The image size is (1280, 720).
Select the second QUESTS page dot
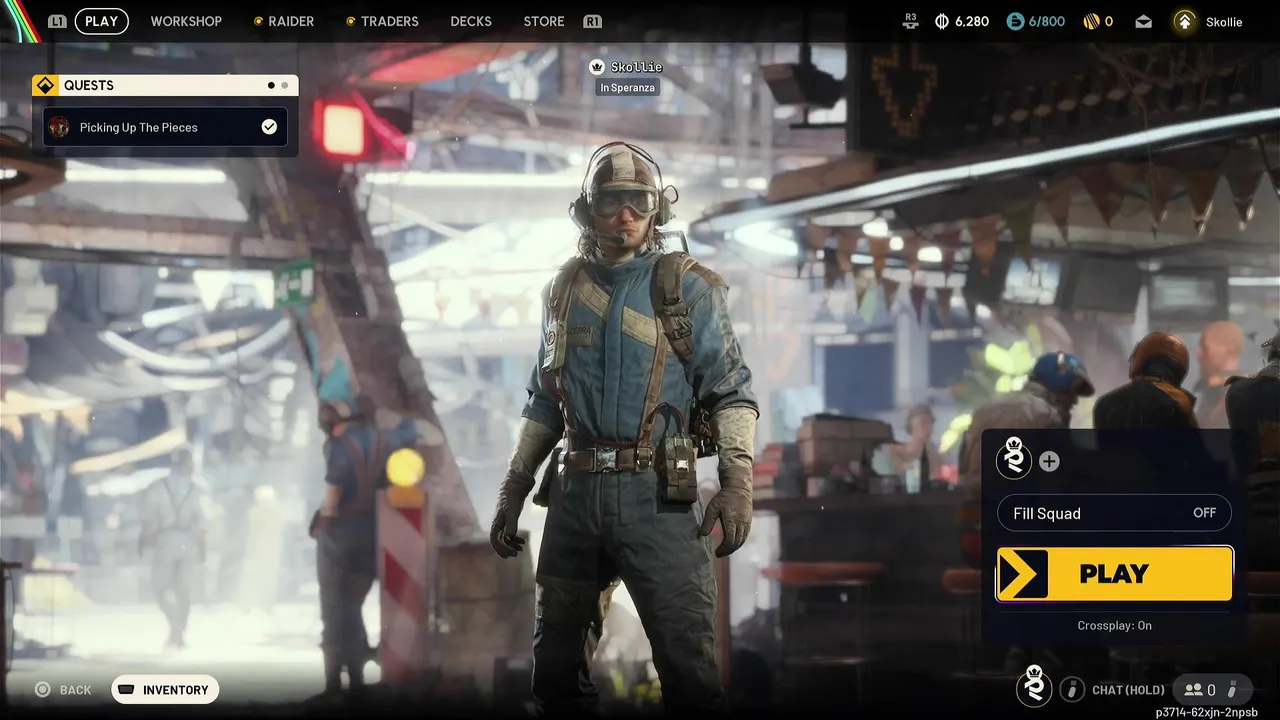[x=285, y=85]
